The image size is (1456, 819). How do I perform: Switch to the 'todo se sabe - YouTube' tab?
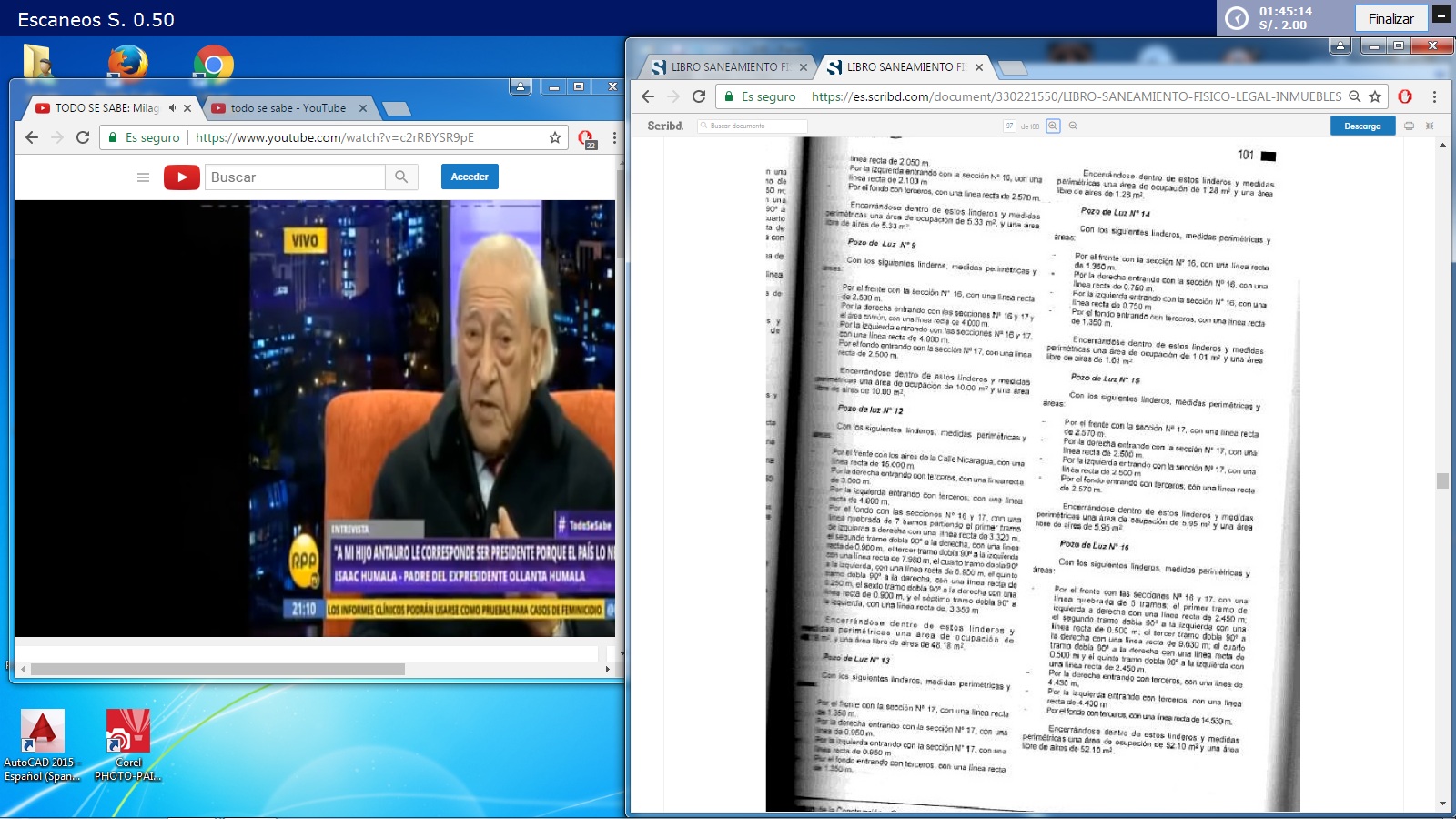(288, 108)
